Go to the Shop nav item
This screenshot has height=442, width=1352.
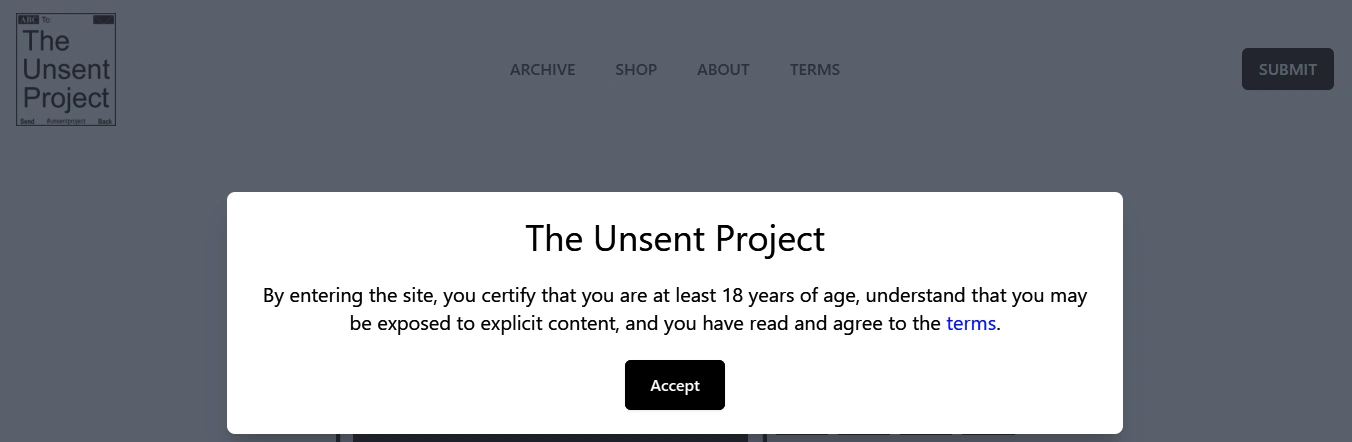coord(636,69)
